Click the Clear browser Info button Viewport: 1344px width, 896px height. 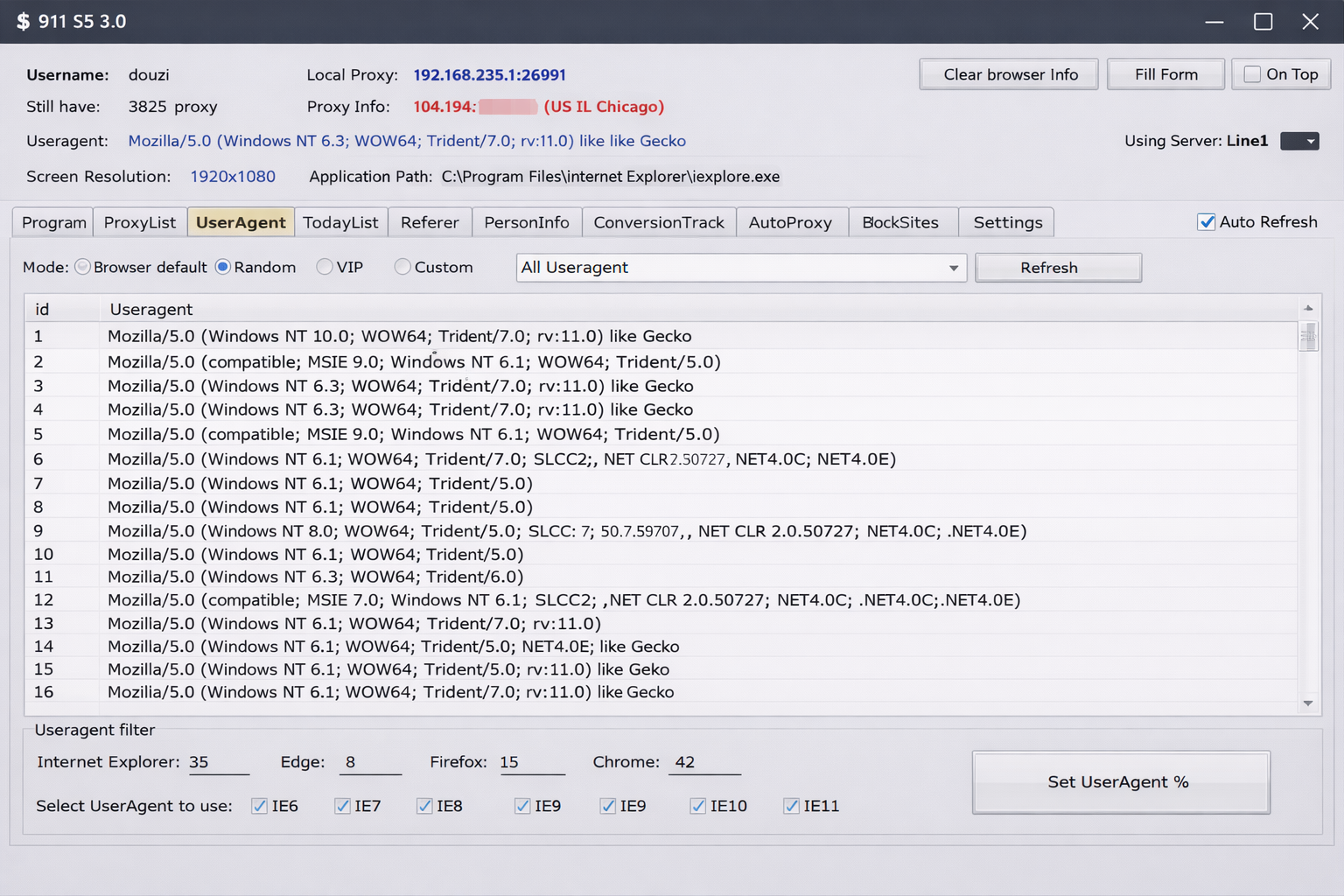(x=1008, y=74)
